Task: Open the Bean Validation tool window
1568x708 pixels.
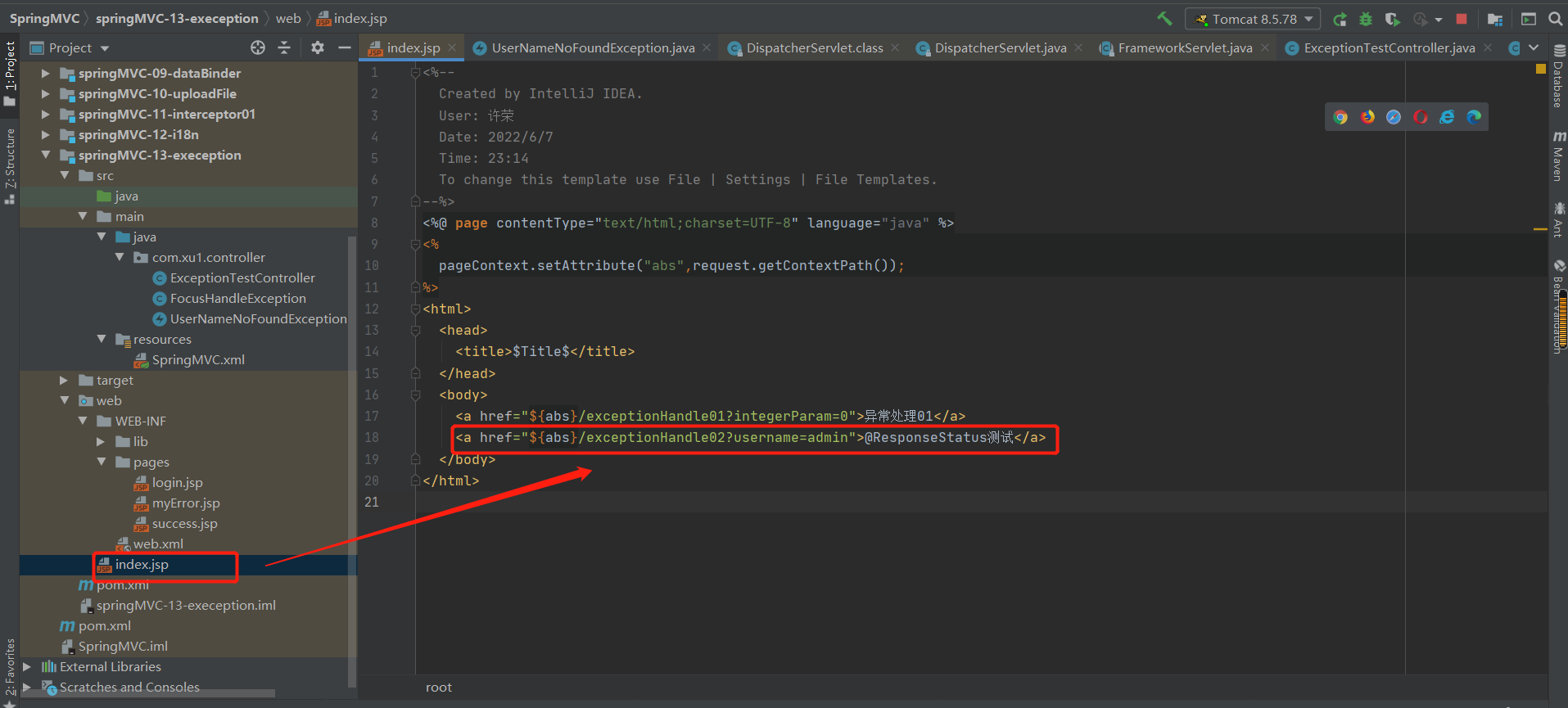Action: tap(1558, 307)
